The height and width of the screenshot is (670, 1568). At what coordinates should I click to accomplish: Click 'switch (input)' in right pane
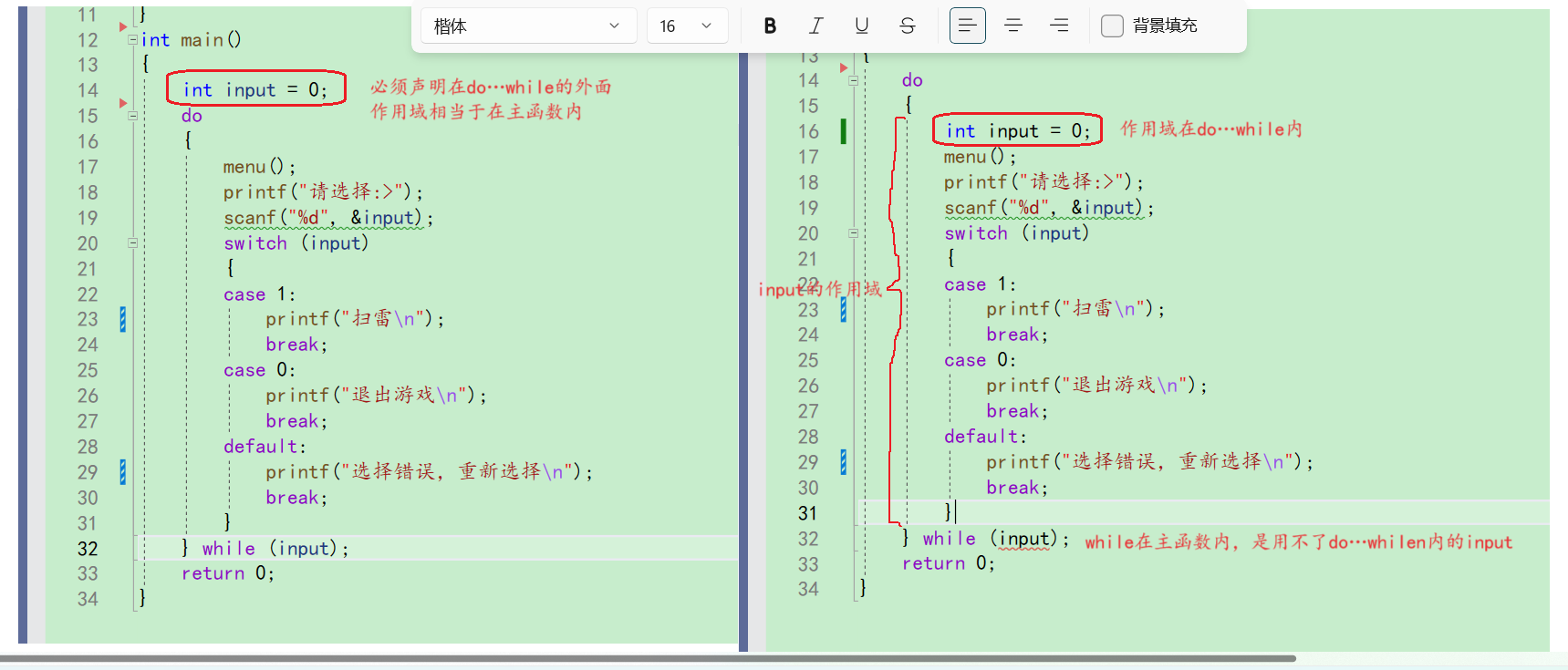pos(1017,233)
